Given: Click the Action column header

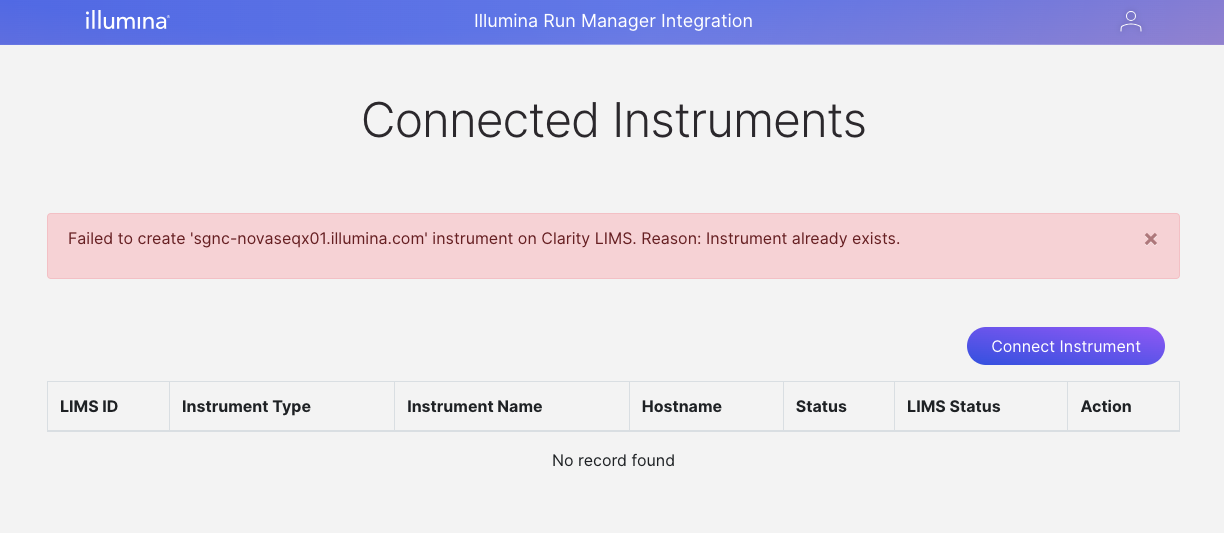Looking at the screenshot, I should pyautogui.click(x=1105, y=406).
